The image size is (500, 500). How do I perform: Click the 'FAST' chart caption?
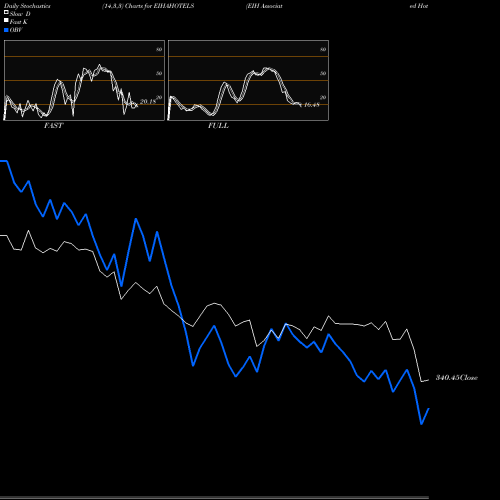(x=53, y=126)
